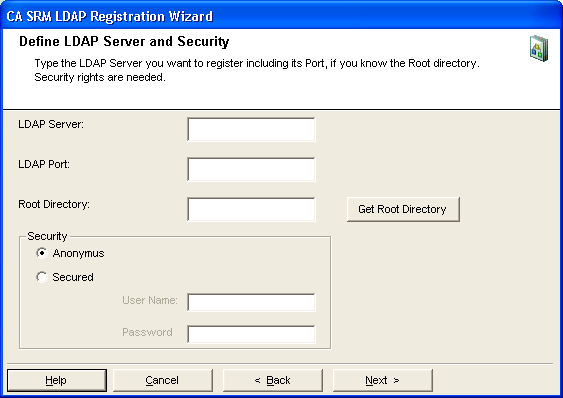This screenshot has height=398, width=563.
Task: Click the LDAP Server input field
Action: point(251,129)
